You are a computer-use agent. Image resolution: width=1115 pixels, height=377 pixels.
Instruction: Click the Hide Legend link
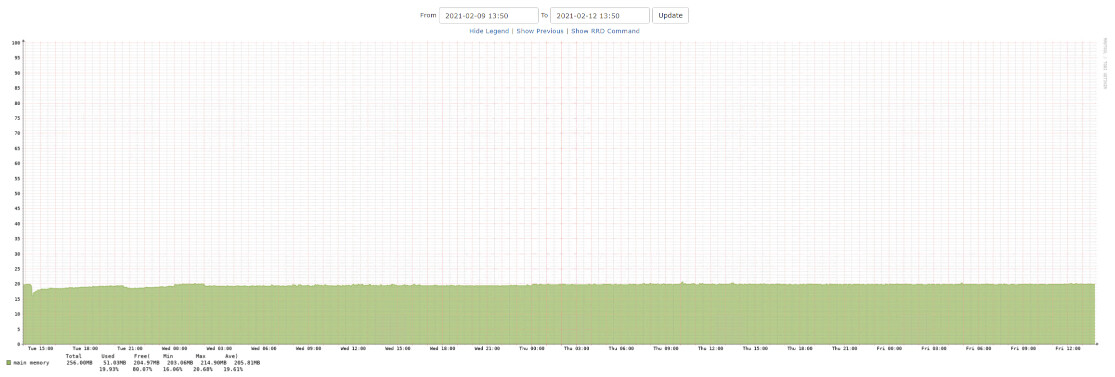click(x=489, y=31)
